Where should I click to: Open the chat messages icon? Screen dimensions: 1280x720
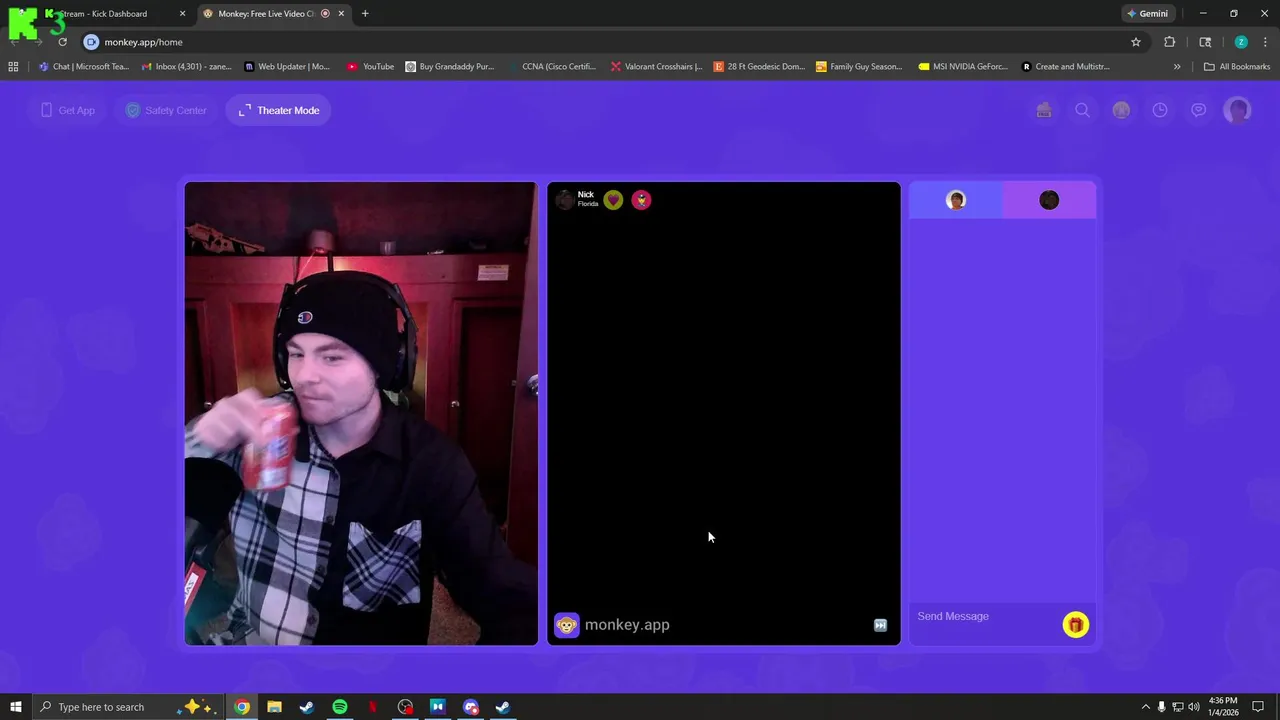point(1198,110)
